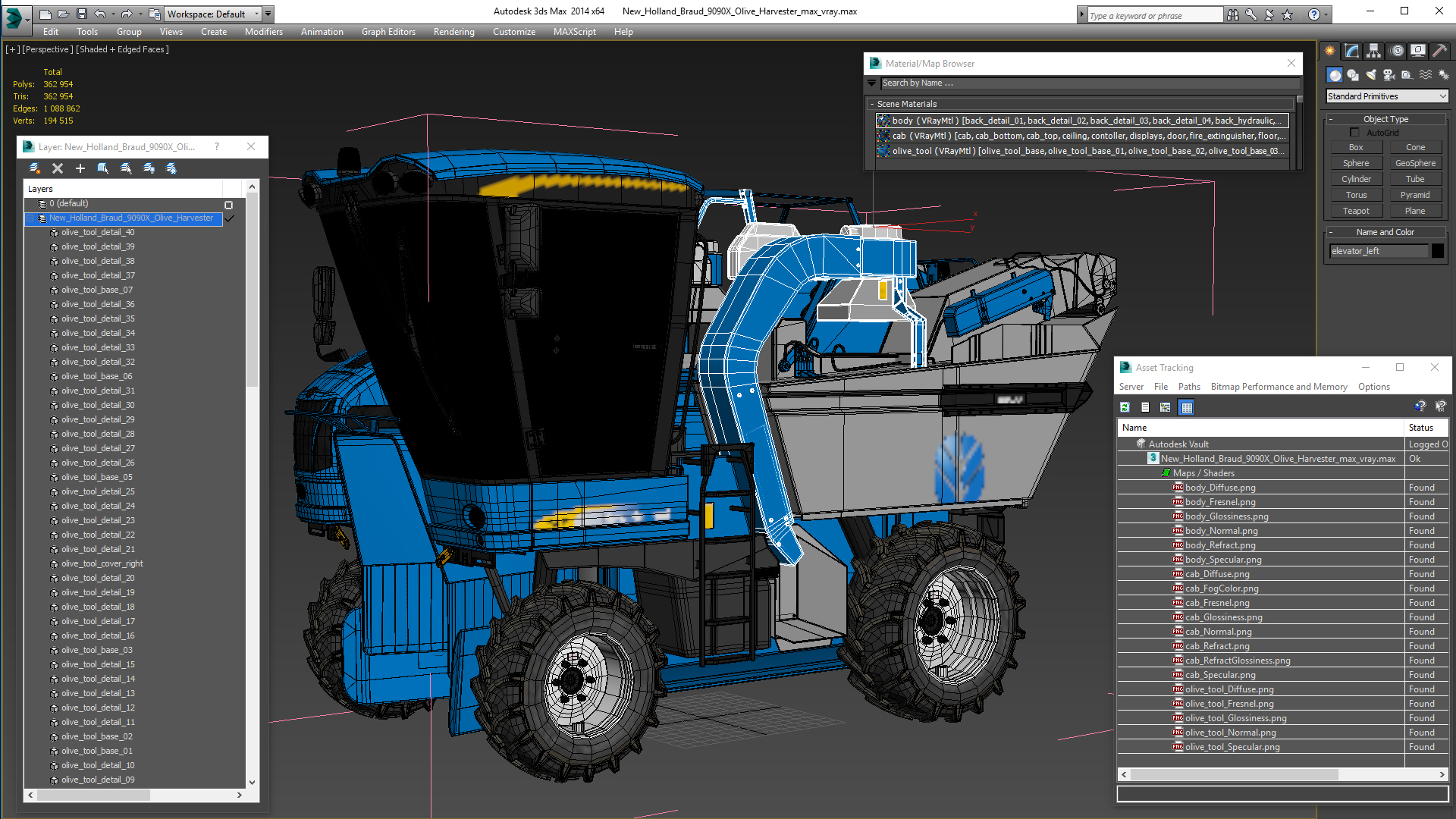This screenshot has height=819, width=1456.
Task: Open the Modifiers menu
Action: [x=263, y=32]
